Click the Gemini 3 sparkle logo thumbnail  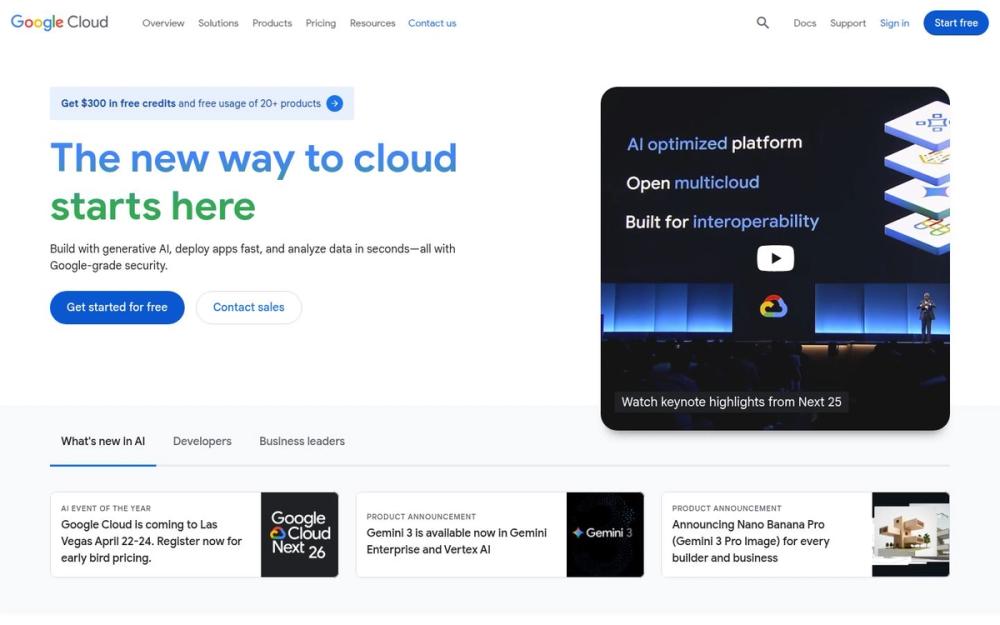coord(606,533)
